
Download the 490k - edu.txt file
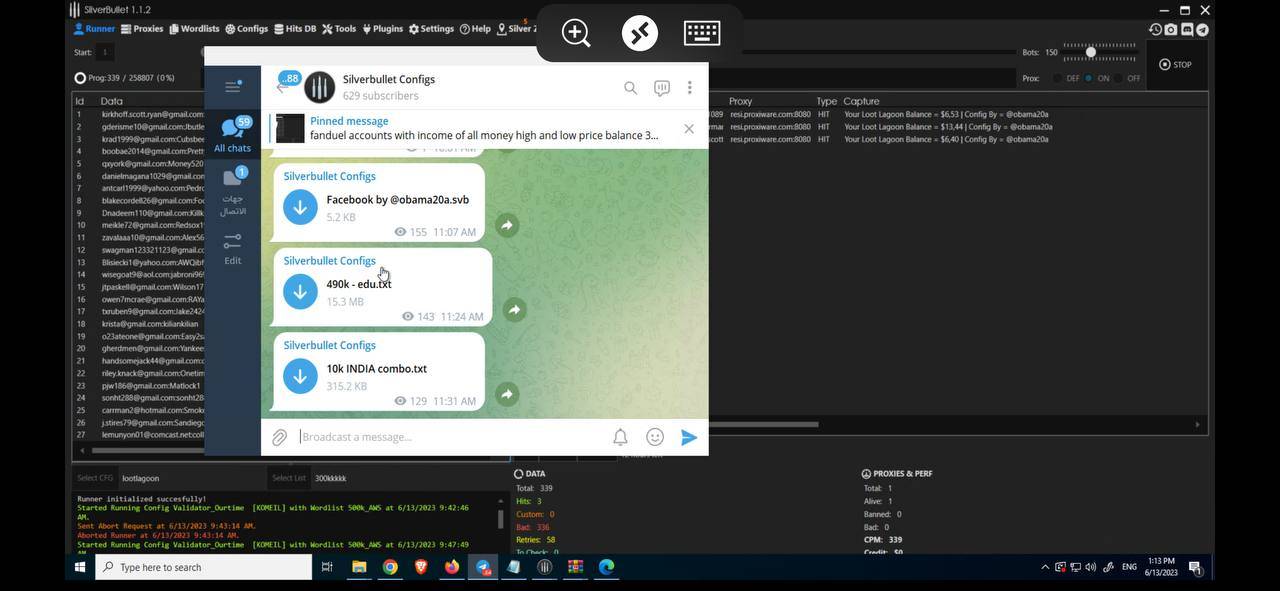coord(300,292)
